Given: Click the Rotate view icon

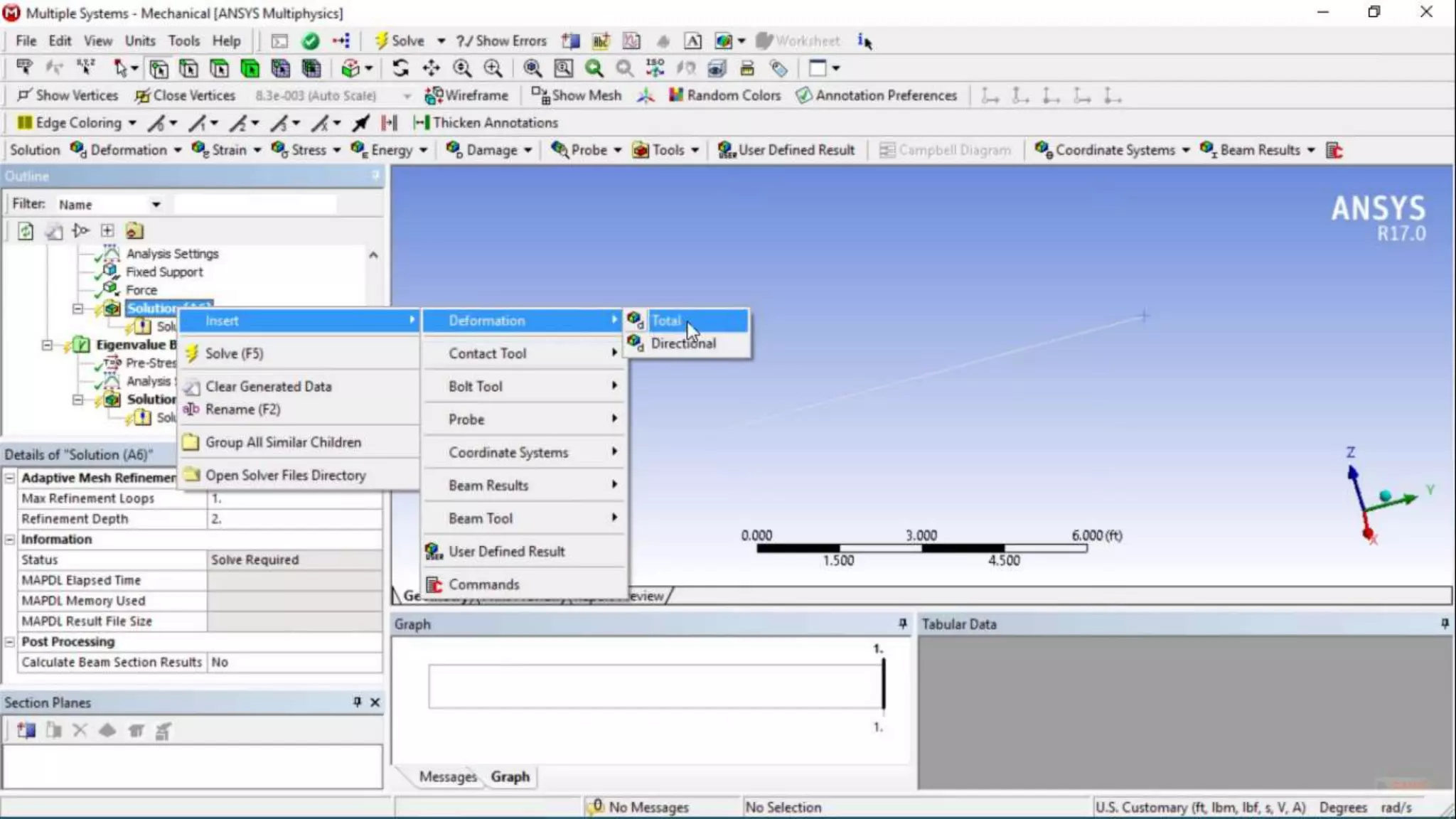Looking at the screenshot, I should 400,68.
